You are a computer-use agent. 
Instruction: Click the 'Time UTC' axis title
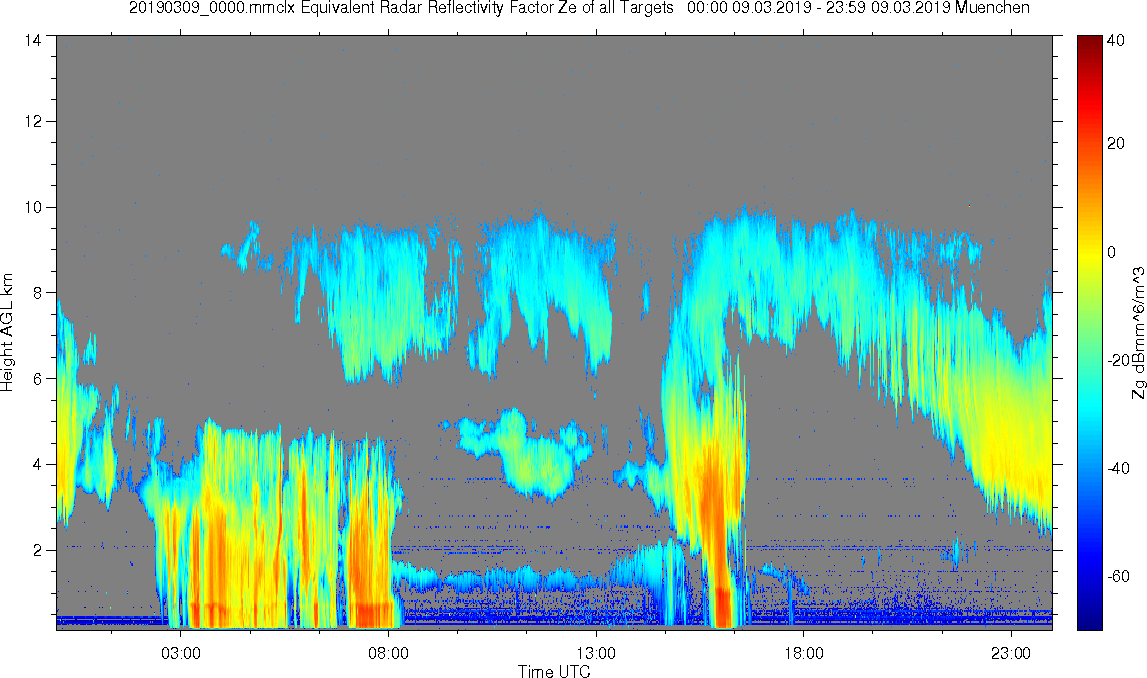[x=554, y=670]
